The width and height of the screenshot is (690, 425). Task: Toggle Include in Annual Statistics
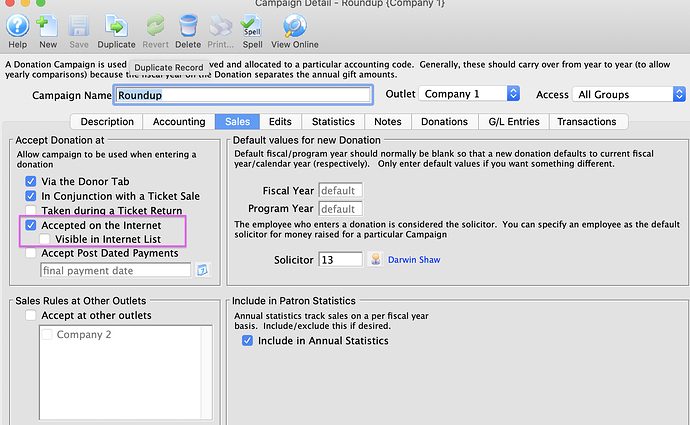click(247, 341)
